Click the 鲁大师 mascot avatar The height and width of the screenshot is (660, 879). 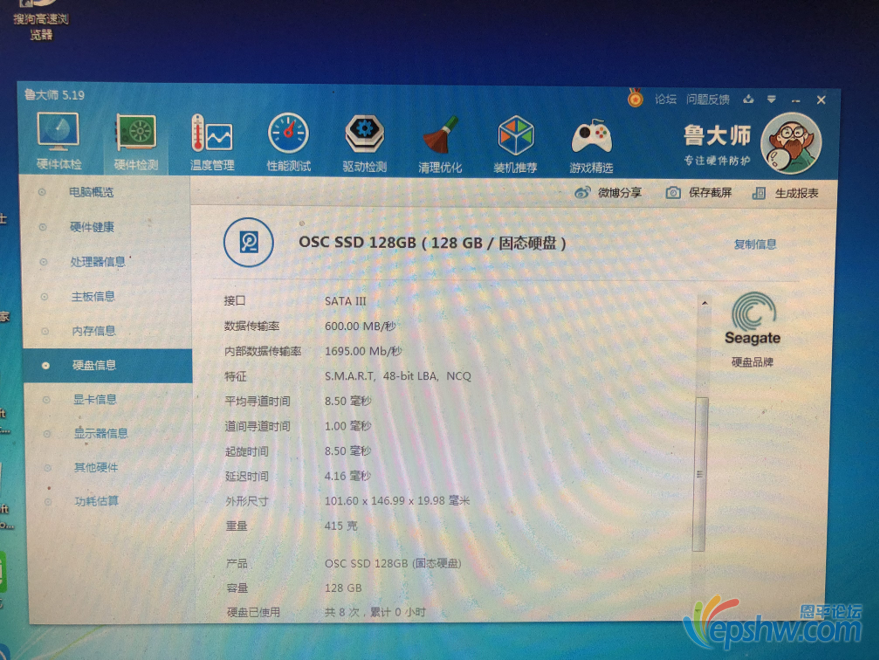pos(792,144)
